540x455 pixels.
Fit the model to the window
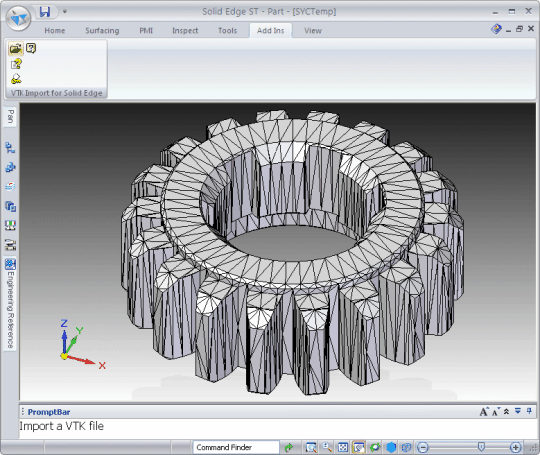click(343, 447)
